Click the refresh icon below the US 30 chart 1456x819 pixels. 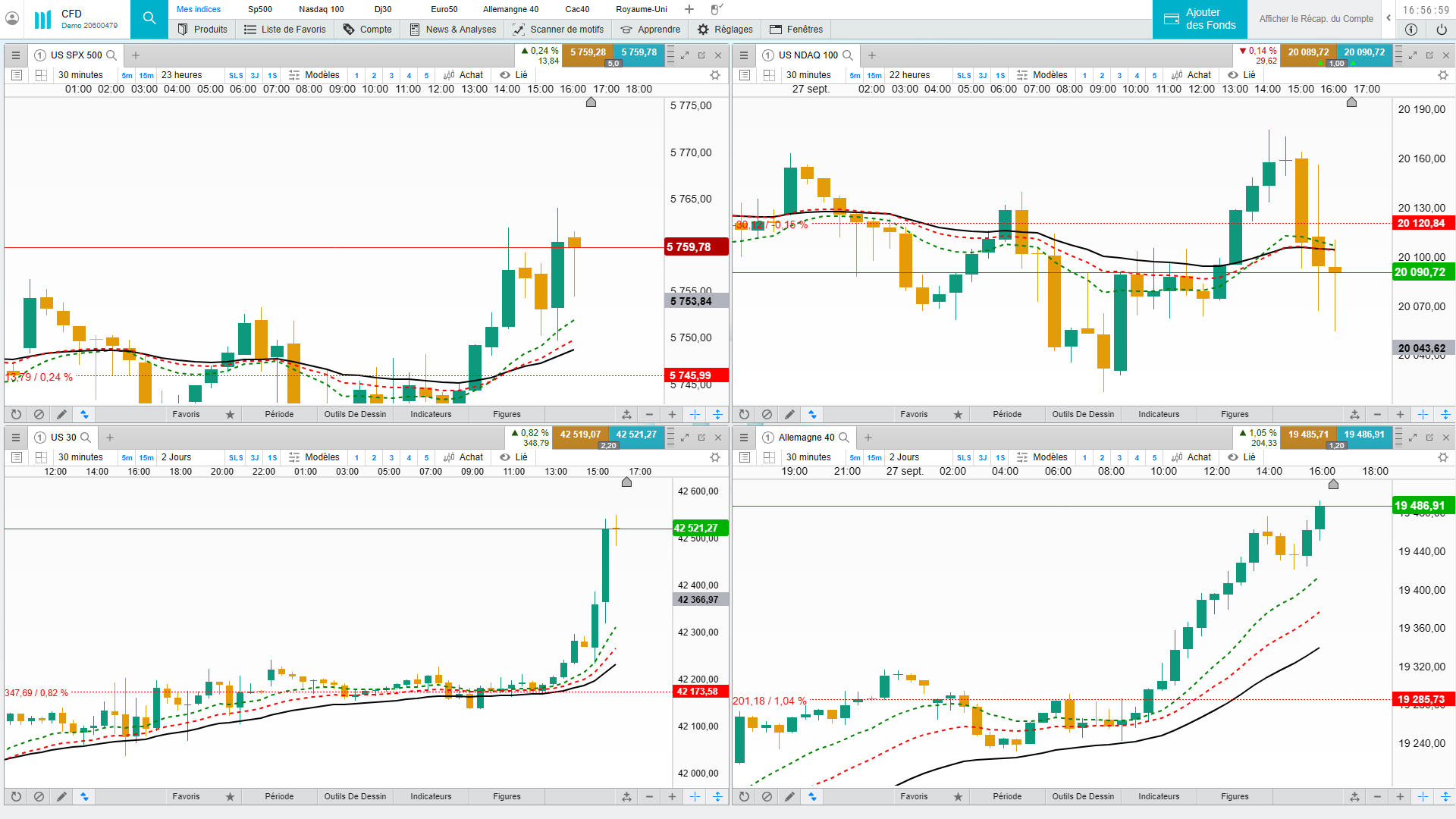coord(16,797)
